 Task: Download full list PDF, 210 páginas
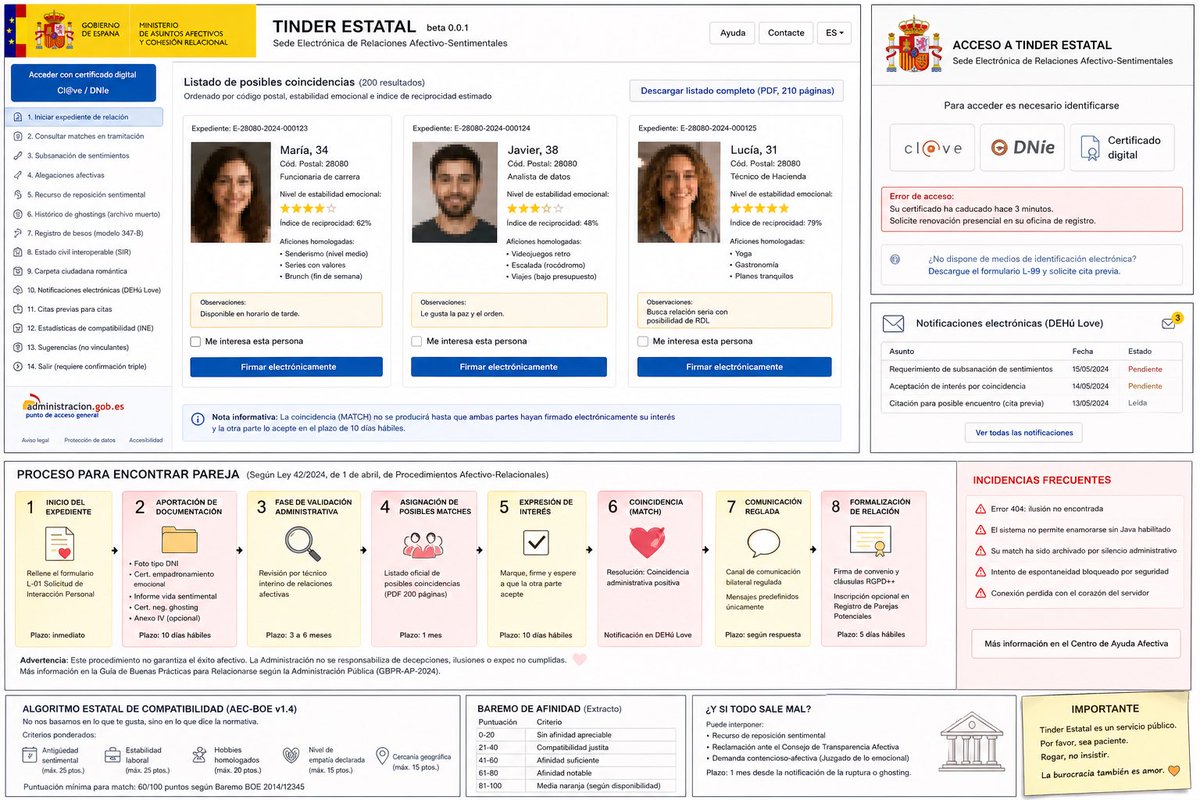736,91
